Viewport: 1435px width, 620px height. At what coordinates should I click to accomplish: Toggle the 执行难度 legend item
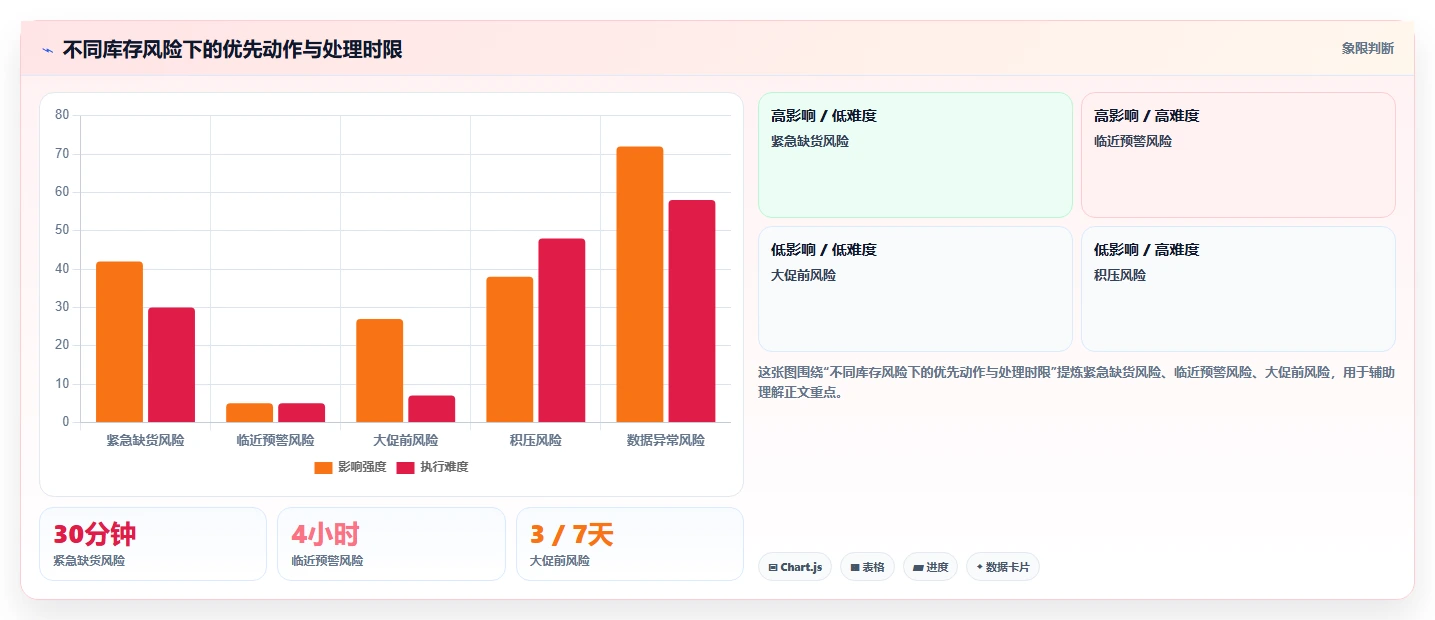[433, 467]
